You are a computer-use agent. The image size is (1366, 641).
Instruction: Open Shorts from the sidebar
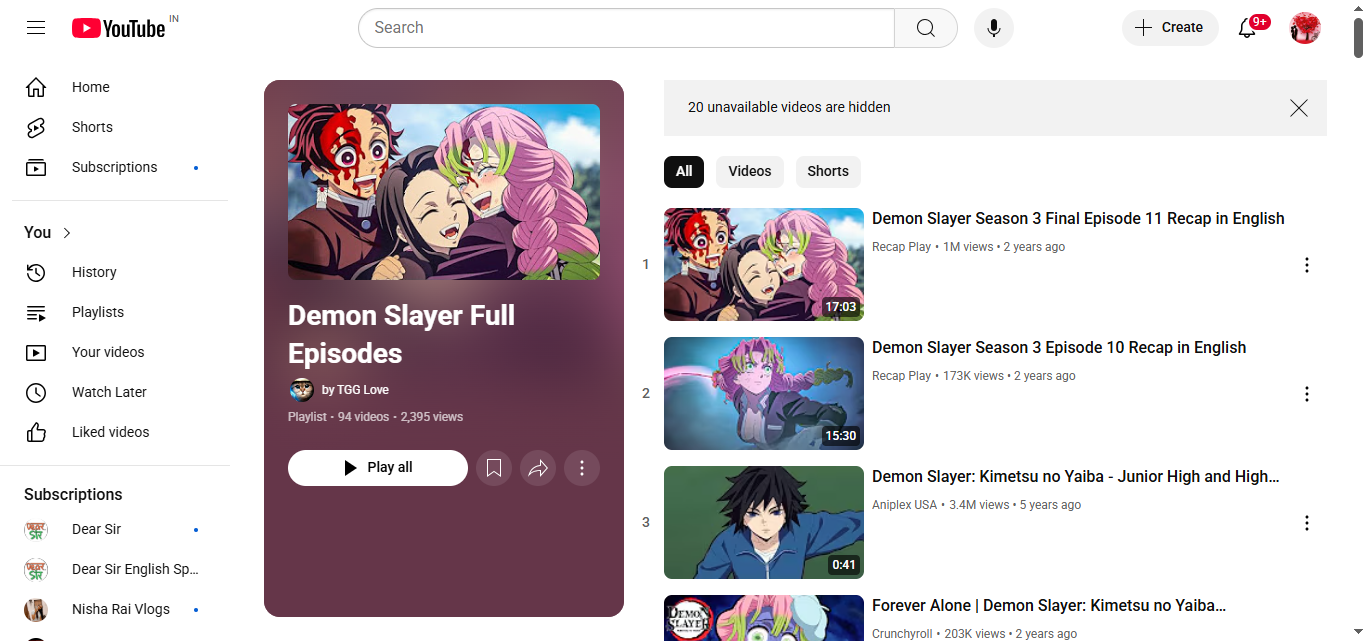[x=120, y=127]
